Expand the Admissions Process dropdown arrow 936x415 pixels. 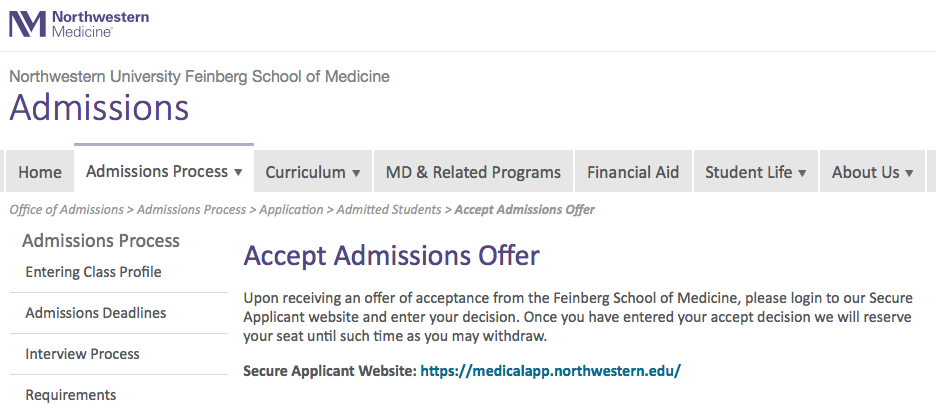(x=238, y=172)
